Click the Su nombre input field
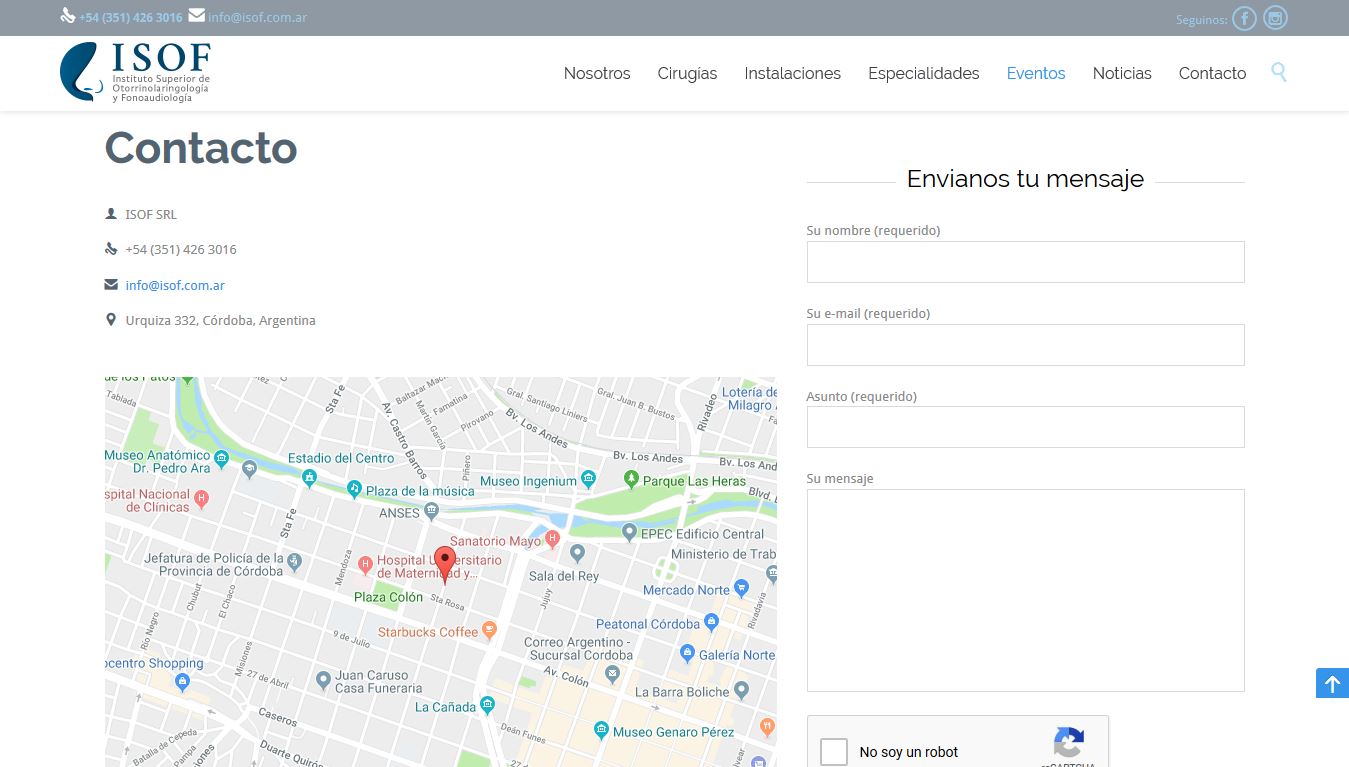The image size is (1349, 767). tap(1025, 262)
